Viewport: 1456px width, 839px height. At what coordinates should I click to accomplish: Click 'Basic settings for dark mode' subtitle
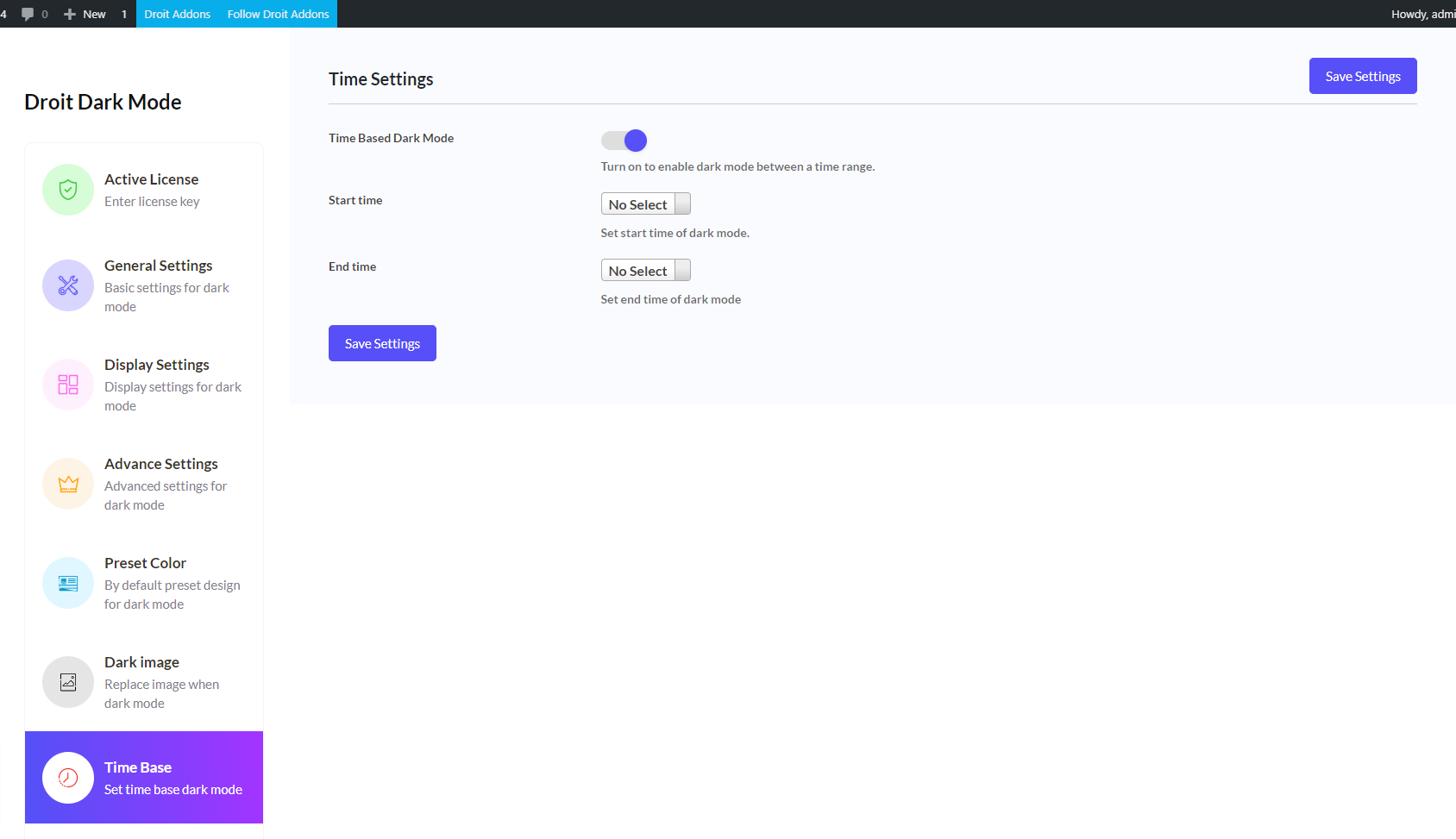pos(167,297)
